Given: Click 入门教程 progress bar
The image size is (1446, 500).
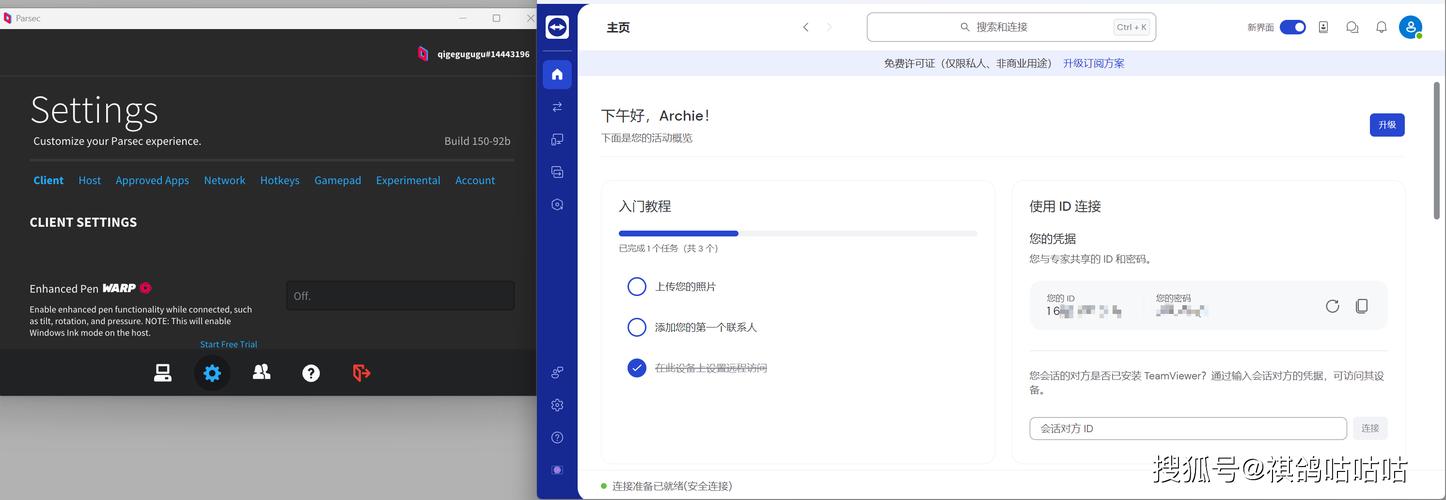Looking at the screenshot, I should pos(798,233).
